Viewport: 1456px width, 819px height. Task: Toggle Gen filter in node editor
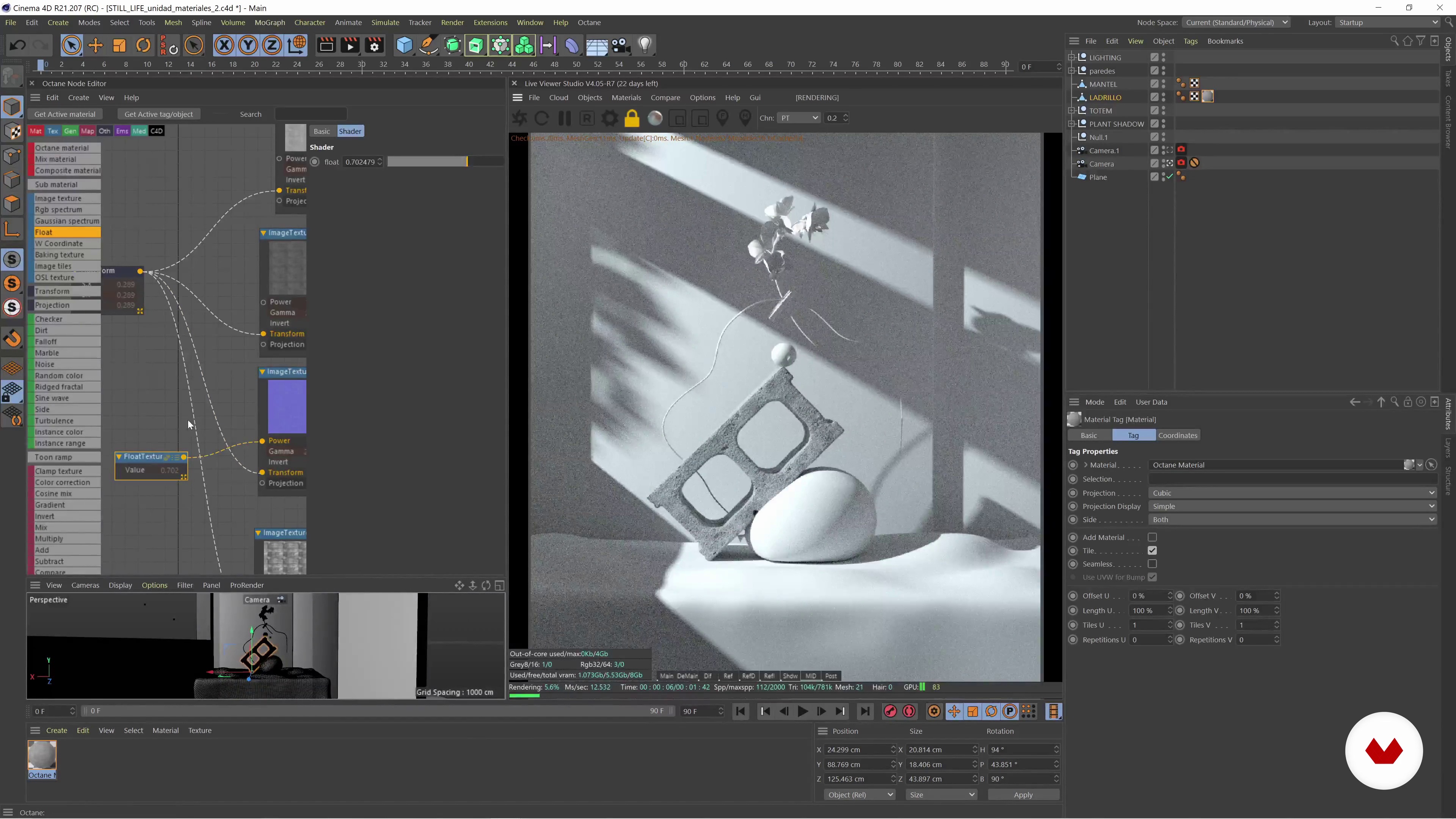[70, 131]
